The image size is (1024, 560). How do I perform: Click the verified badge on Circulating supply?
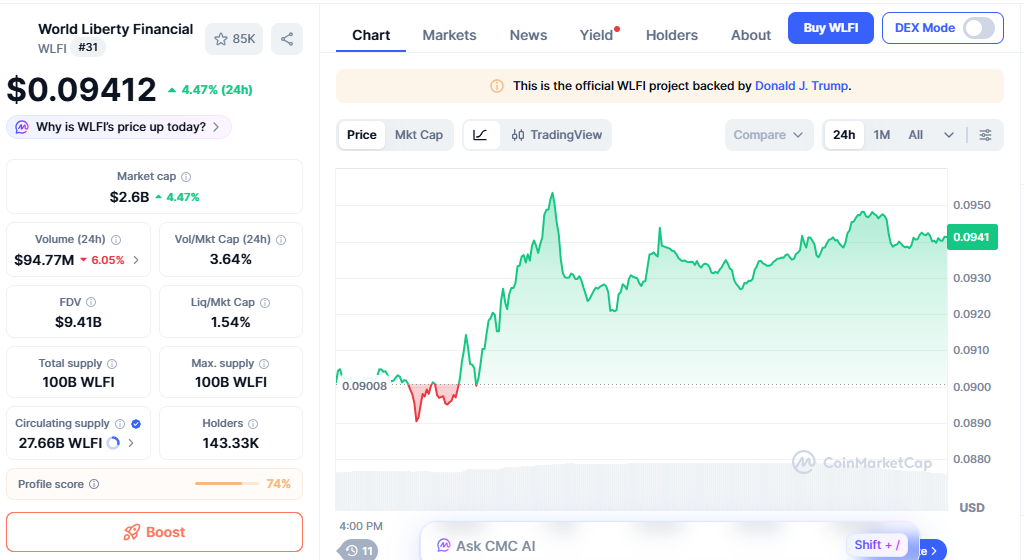click(136, 424)
